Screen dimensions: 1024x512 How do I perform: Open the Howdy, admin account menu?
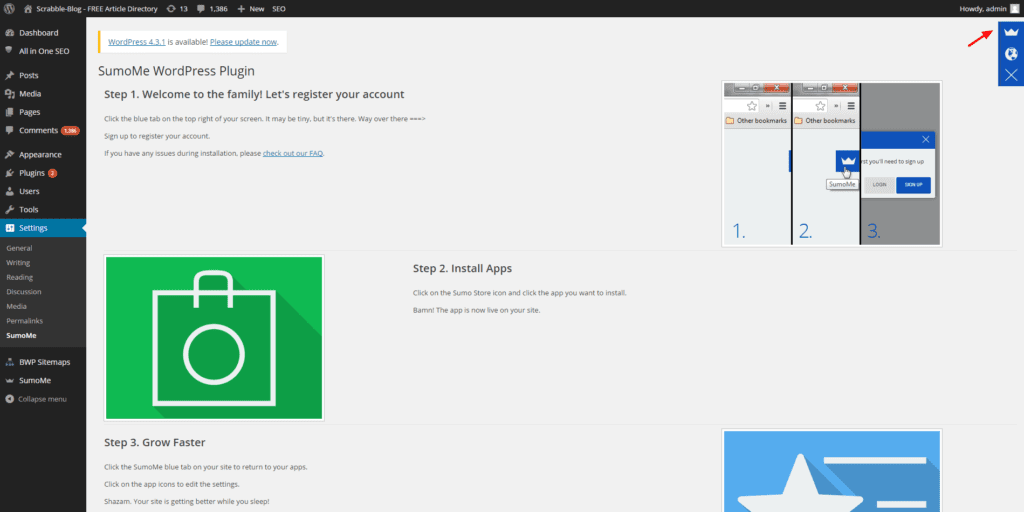[x=988, y=9]
